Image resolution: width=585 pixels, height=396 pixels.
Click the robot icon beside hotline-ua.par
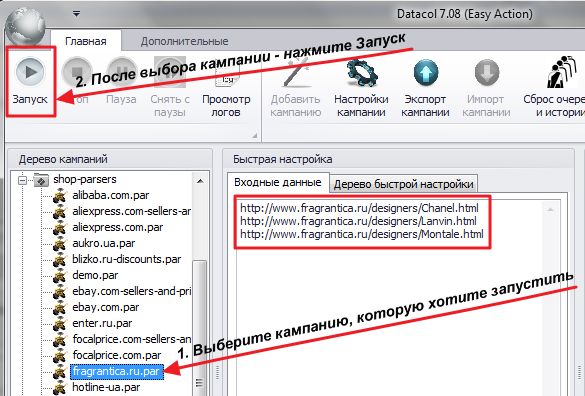click(x=60, y=388)
